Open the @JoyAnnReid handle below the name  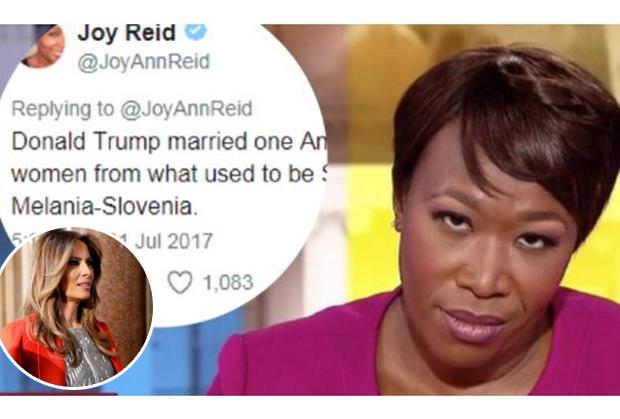coord(144,62)
